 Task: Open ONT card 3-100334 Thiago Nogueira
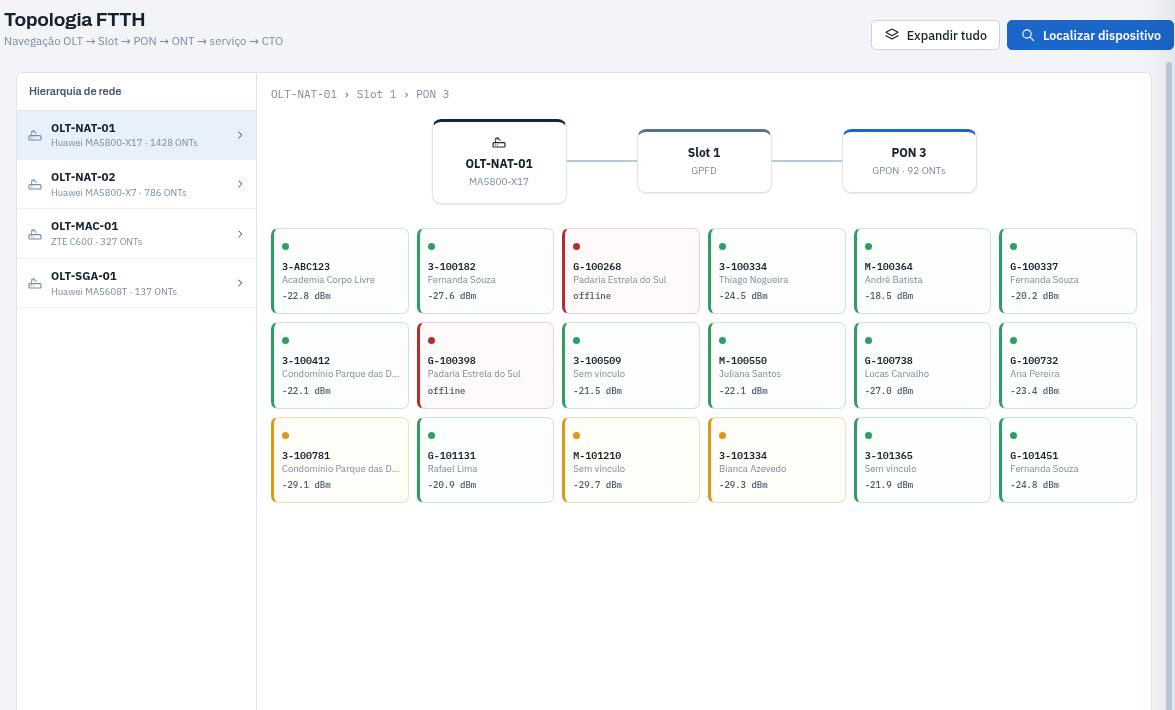click(776, 271)
